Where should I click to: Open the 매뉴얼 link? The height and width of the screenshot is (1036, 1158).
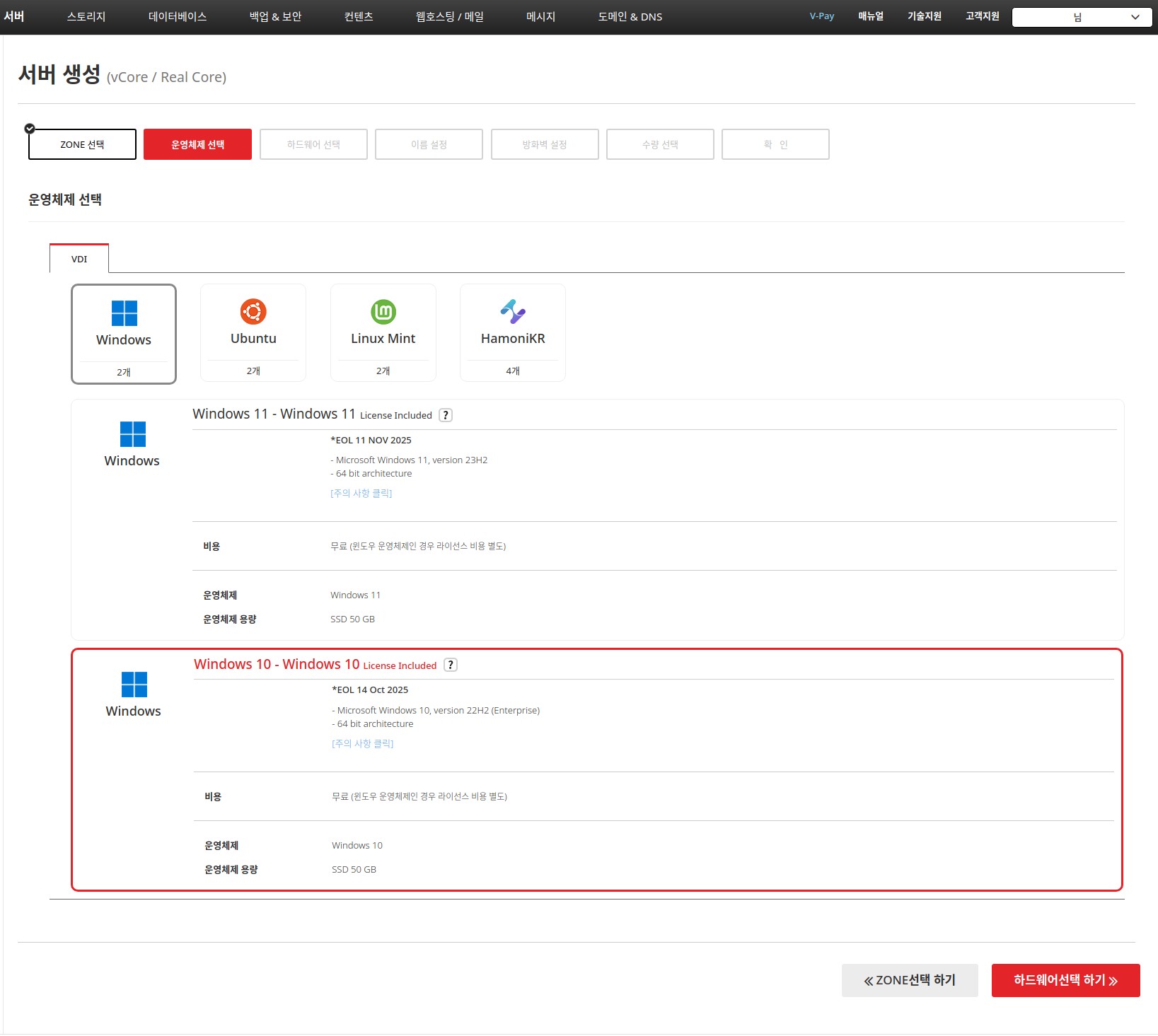point(871,16)
